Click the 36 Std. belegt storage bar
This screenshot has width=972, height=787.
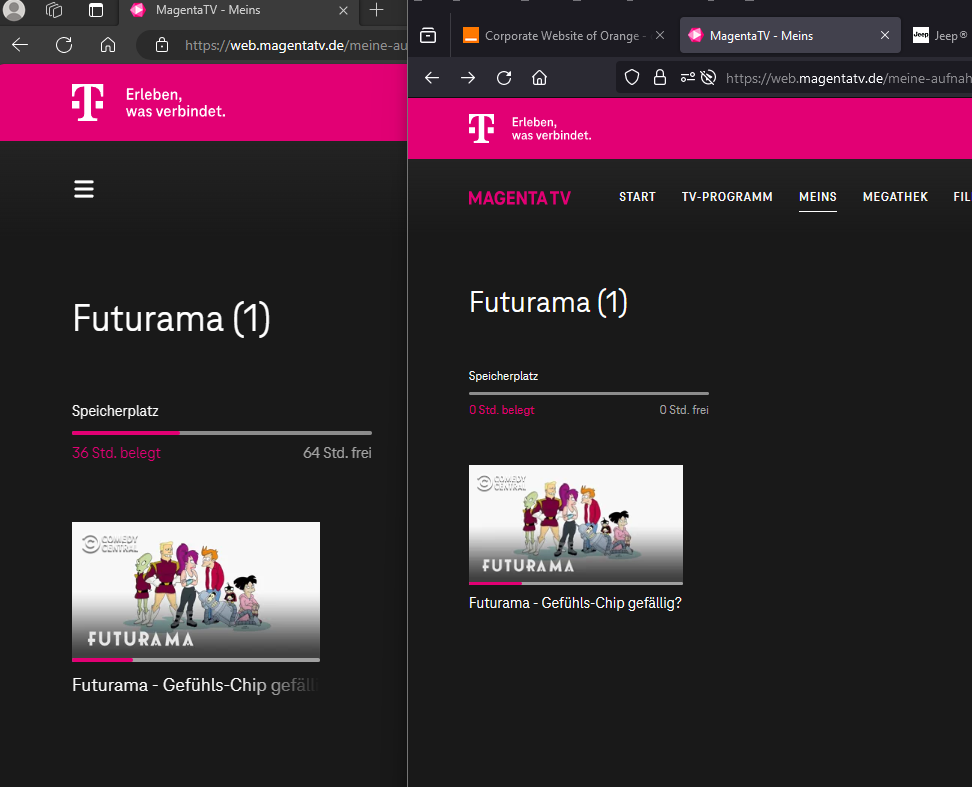222,433
